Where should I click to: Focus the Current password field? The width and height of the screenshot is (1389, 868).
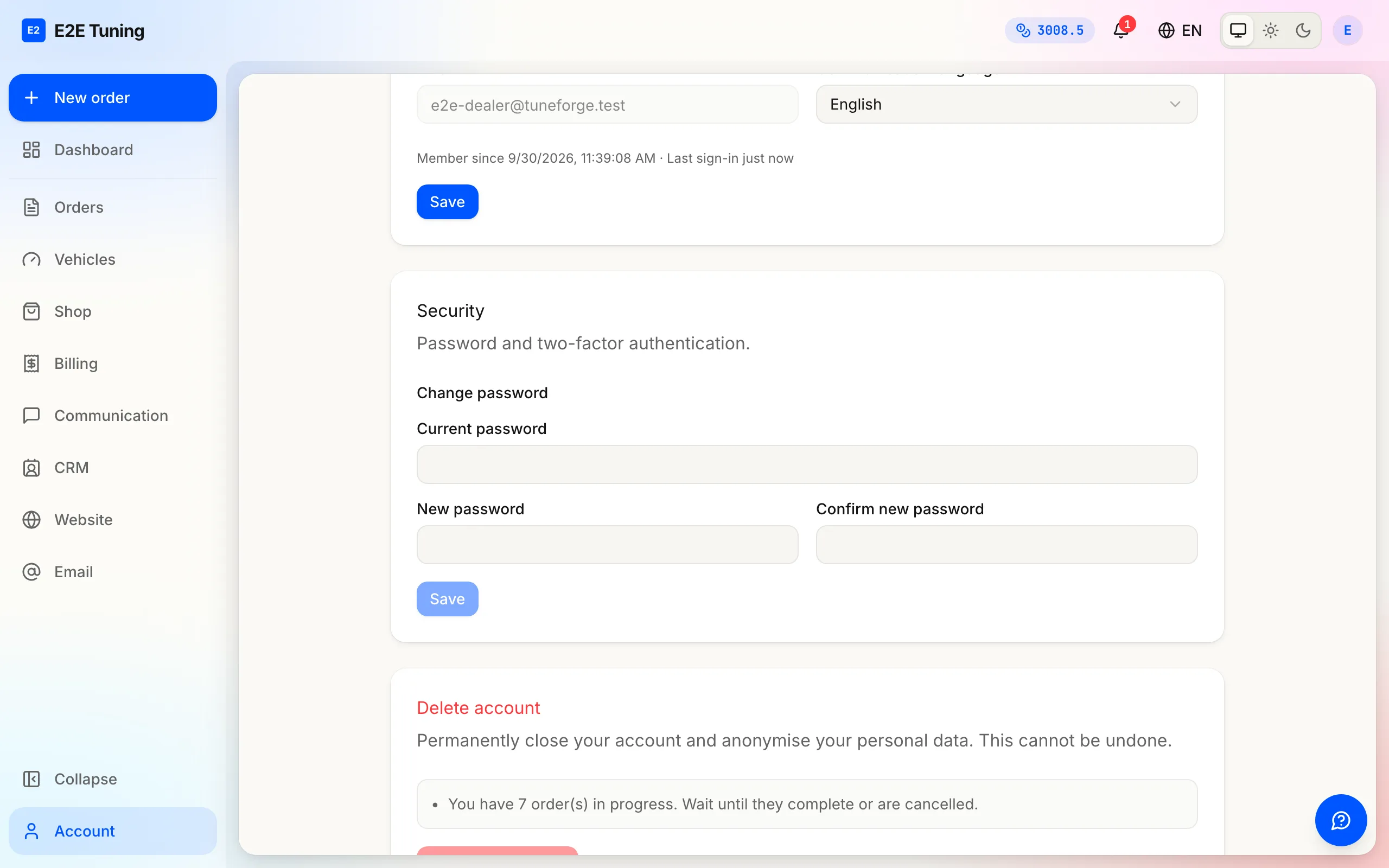[807, 464]
